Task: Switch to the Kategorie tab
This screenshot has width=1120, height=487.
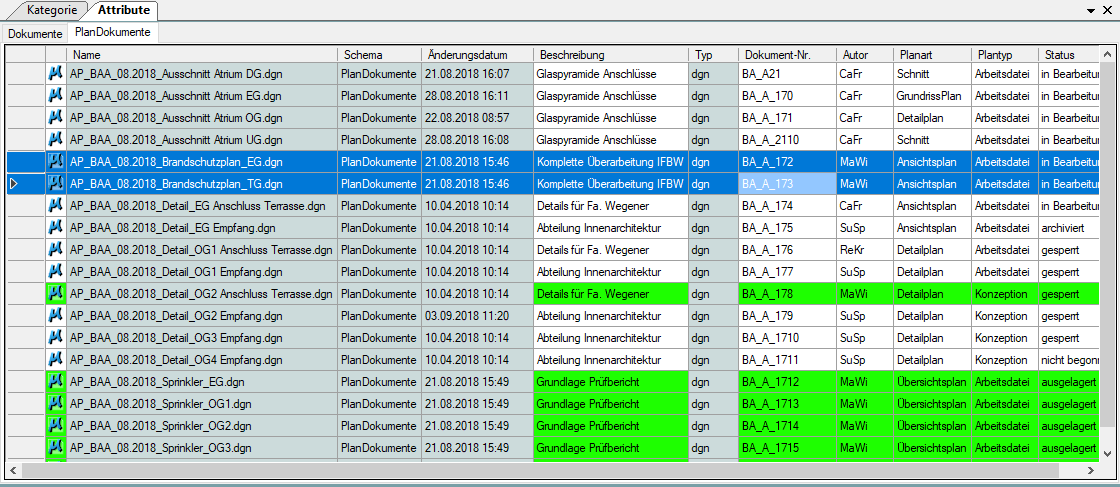Action: (x=52, y=10)
